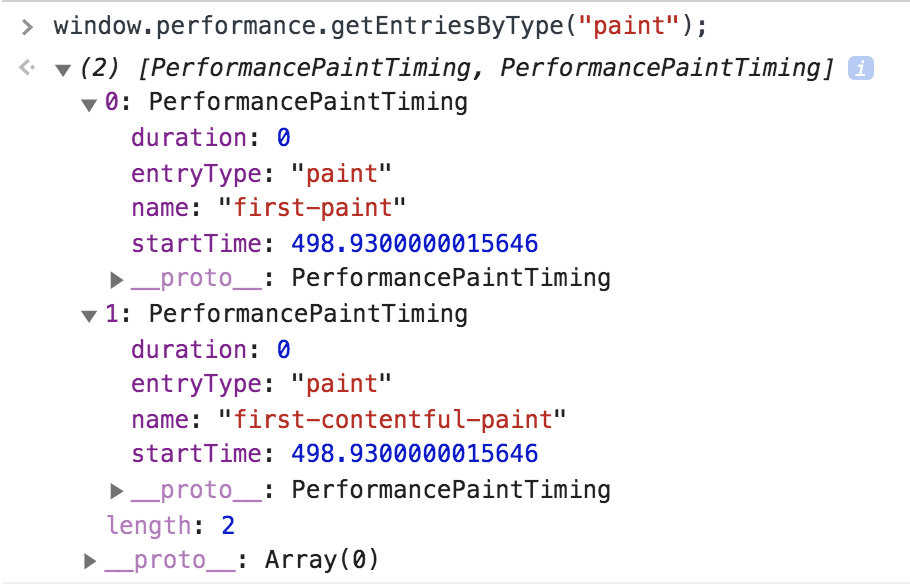Viewport: 910px width, 586px height.
Task: Click the output return arrow icon
Action: pos(27,68)
